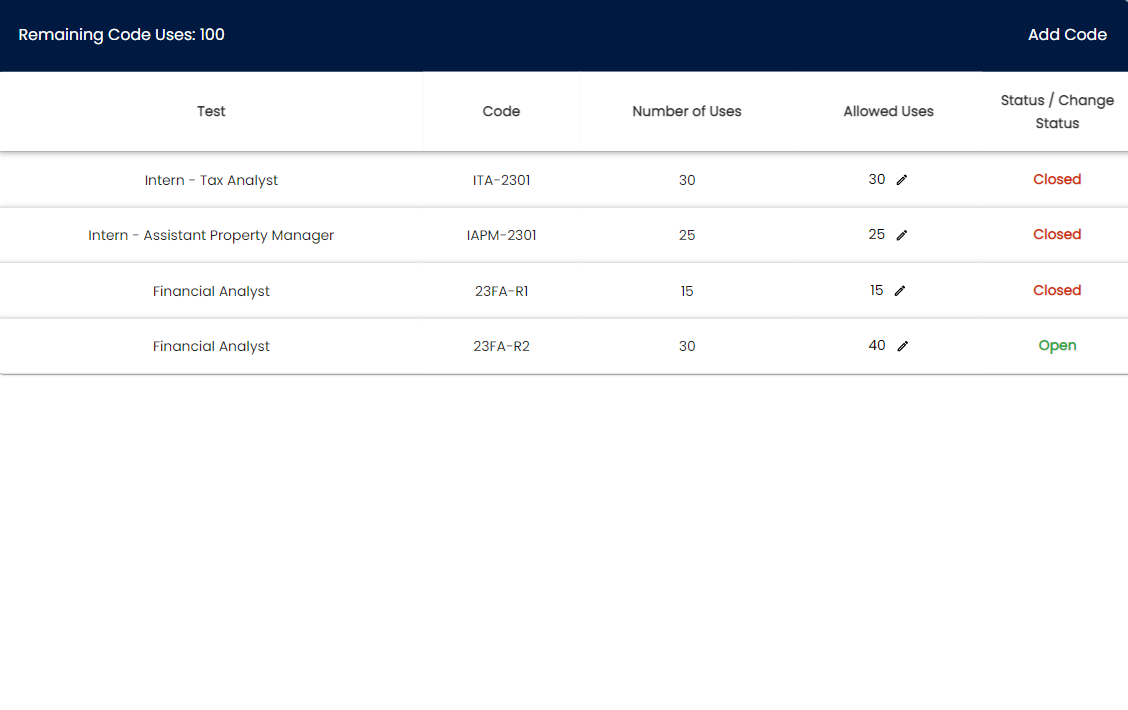Click the Status / Change Status header
The height and width of the screenshot is (710, 1128).
(x=1057, y=112)
